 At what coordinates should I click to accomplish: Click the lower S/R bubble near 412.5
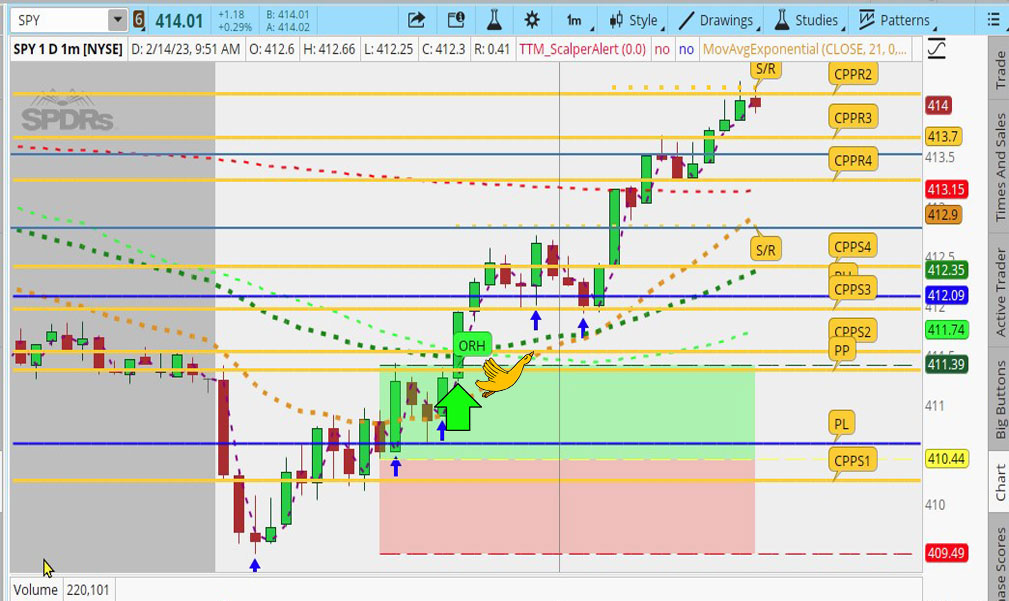[765, 249]
